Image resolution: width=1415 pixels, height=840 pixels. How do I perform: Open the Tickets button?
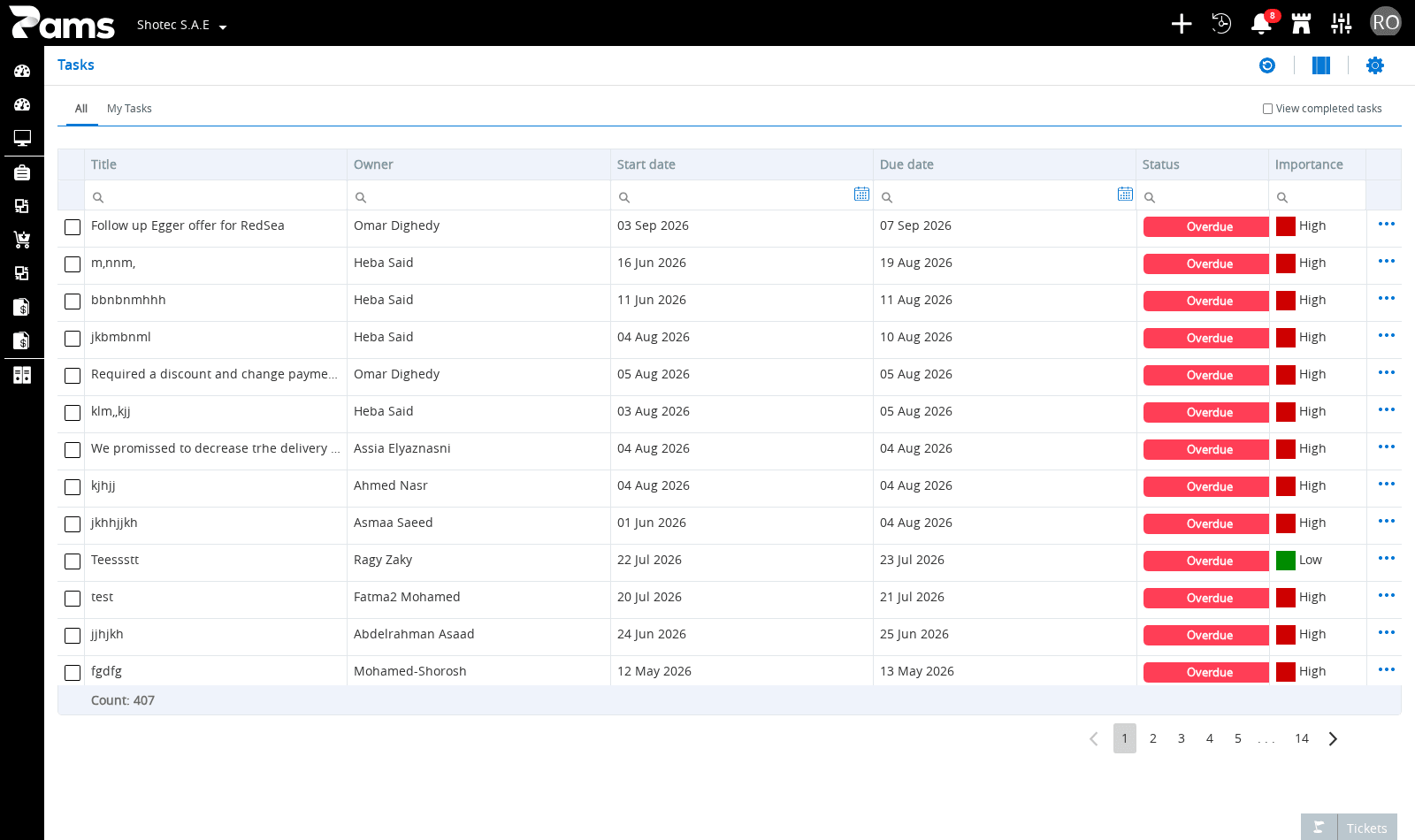coord(1367,829)
